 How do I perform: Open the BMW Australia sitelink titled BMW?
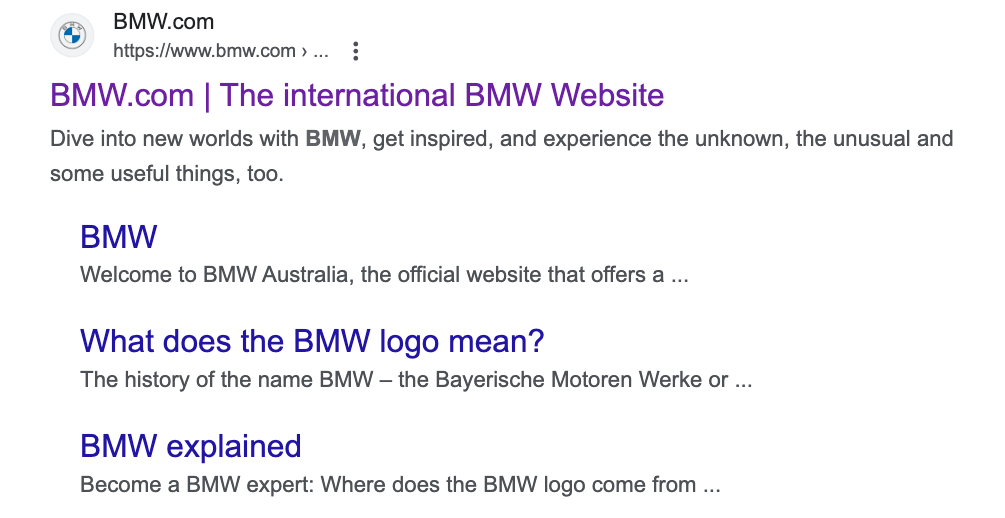(x=119, y=237)
